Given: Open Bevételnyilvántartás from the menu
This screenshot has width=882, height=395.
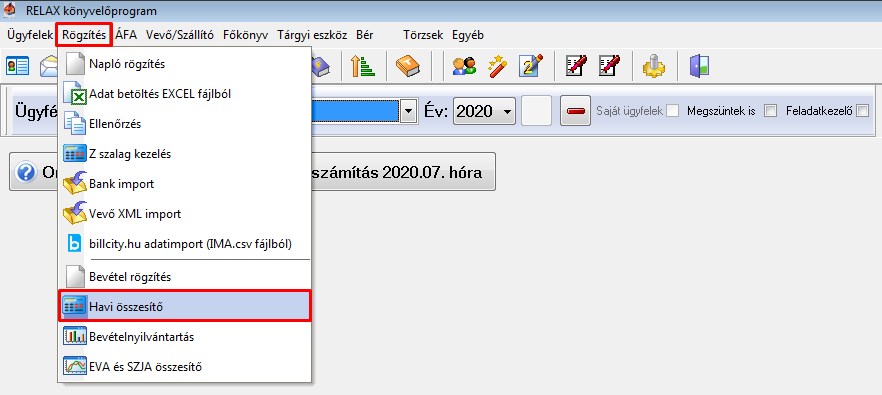Looking at the screenshot, I should (x=185, y=336).
